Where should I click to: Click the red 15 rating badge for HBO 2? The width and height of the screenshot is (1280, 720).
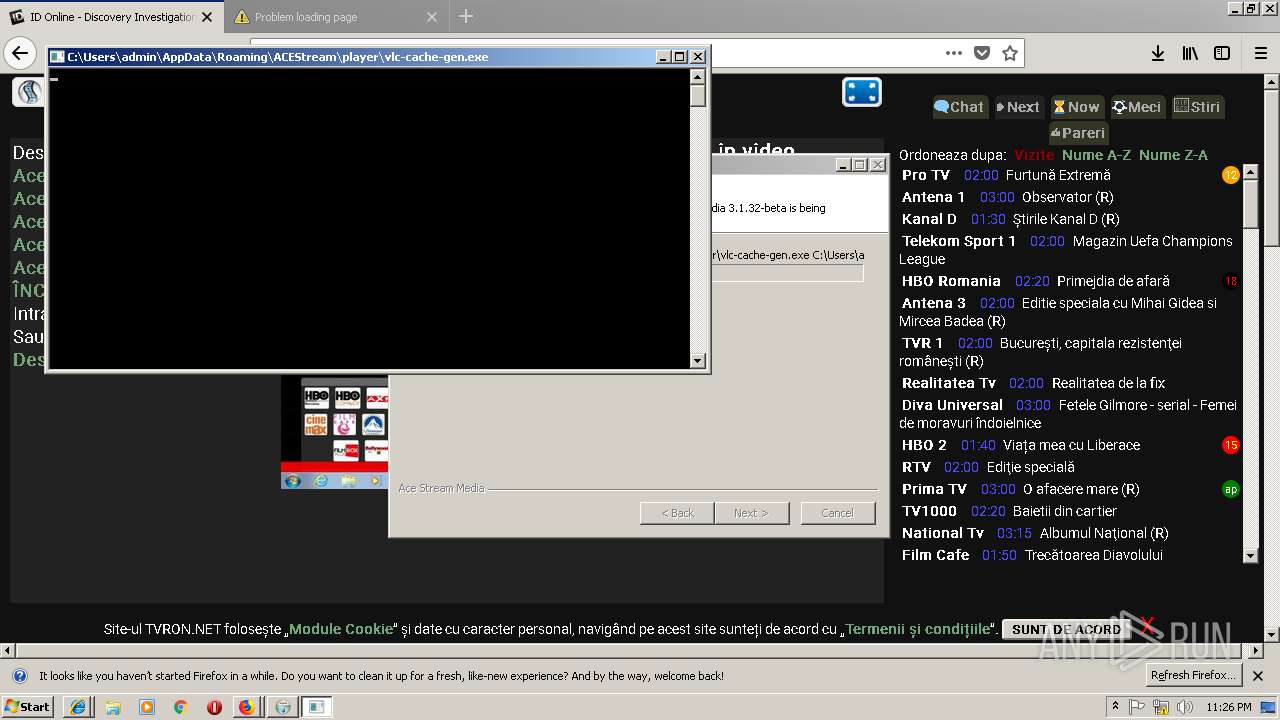[1231, 445]
